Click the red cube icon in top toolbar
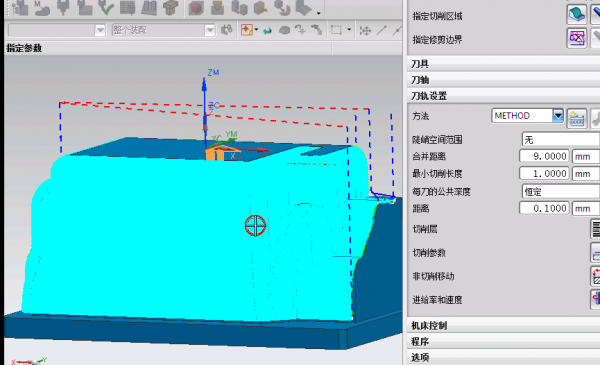600x365 pixels. (x=196, y=8)
